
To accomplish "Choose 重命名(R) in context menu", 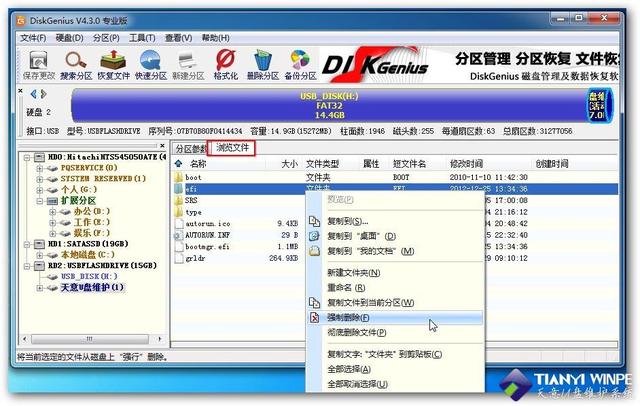I will click(395, 288).
